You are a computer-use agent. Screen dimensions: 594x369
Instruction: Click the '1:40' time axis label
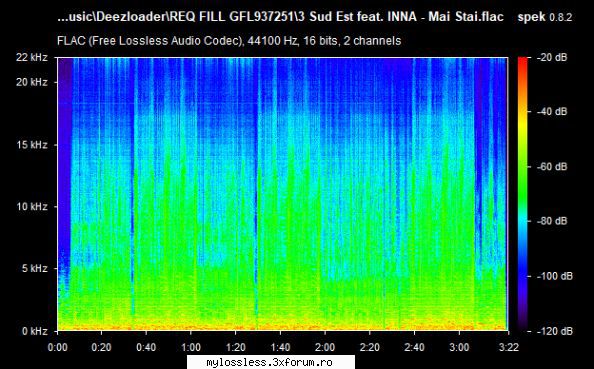[280, 347]
